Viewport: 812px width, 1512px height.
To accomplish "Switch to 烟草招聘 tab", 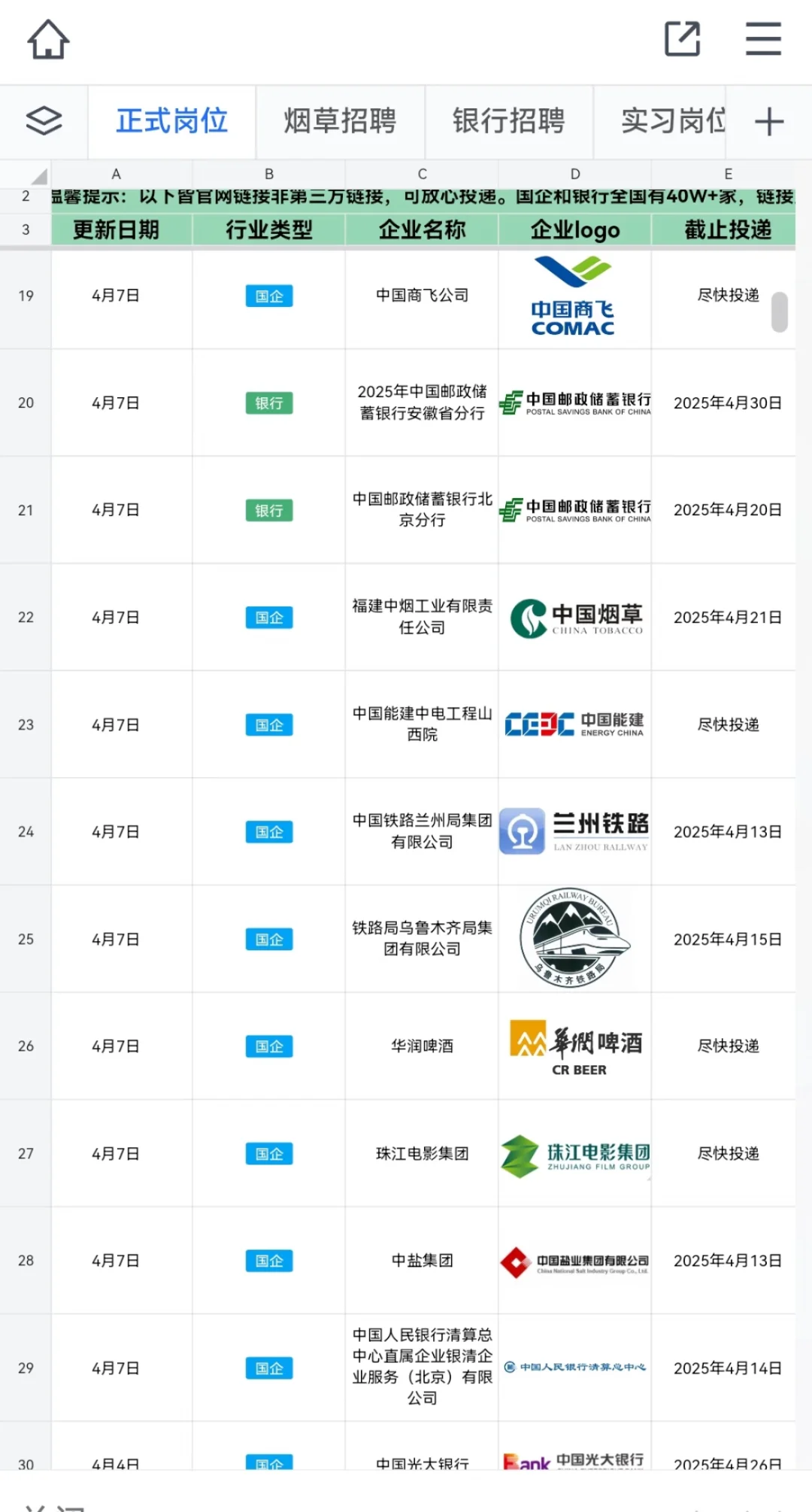I will [x=340, y=121].
